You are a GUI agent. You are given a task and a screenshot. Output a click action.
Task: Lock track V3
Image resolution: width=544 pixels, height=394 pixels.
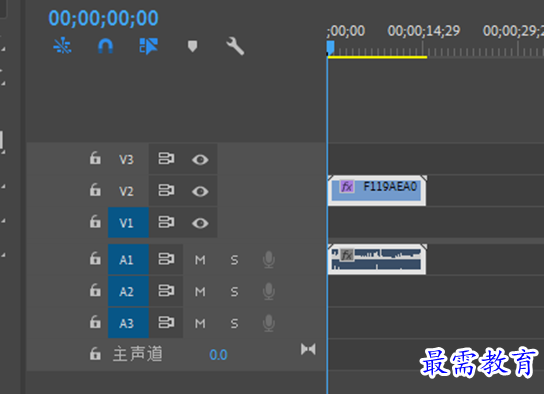95,158
